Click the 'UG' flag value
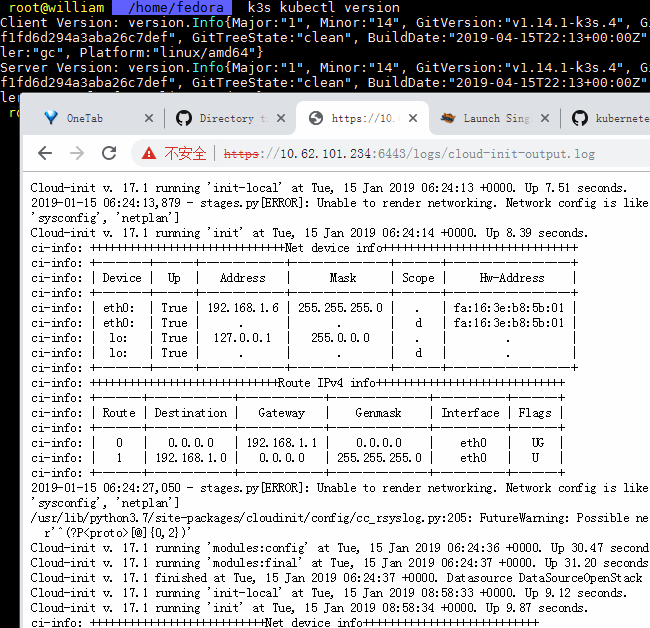This screenshot has width=650, height=628. tap(538, 443)
